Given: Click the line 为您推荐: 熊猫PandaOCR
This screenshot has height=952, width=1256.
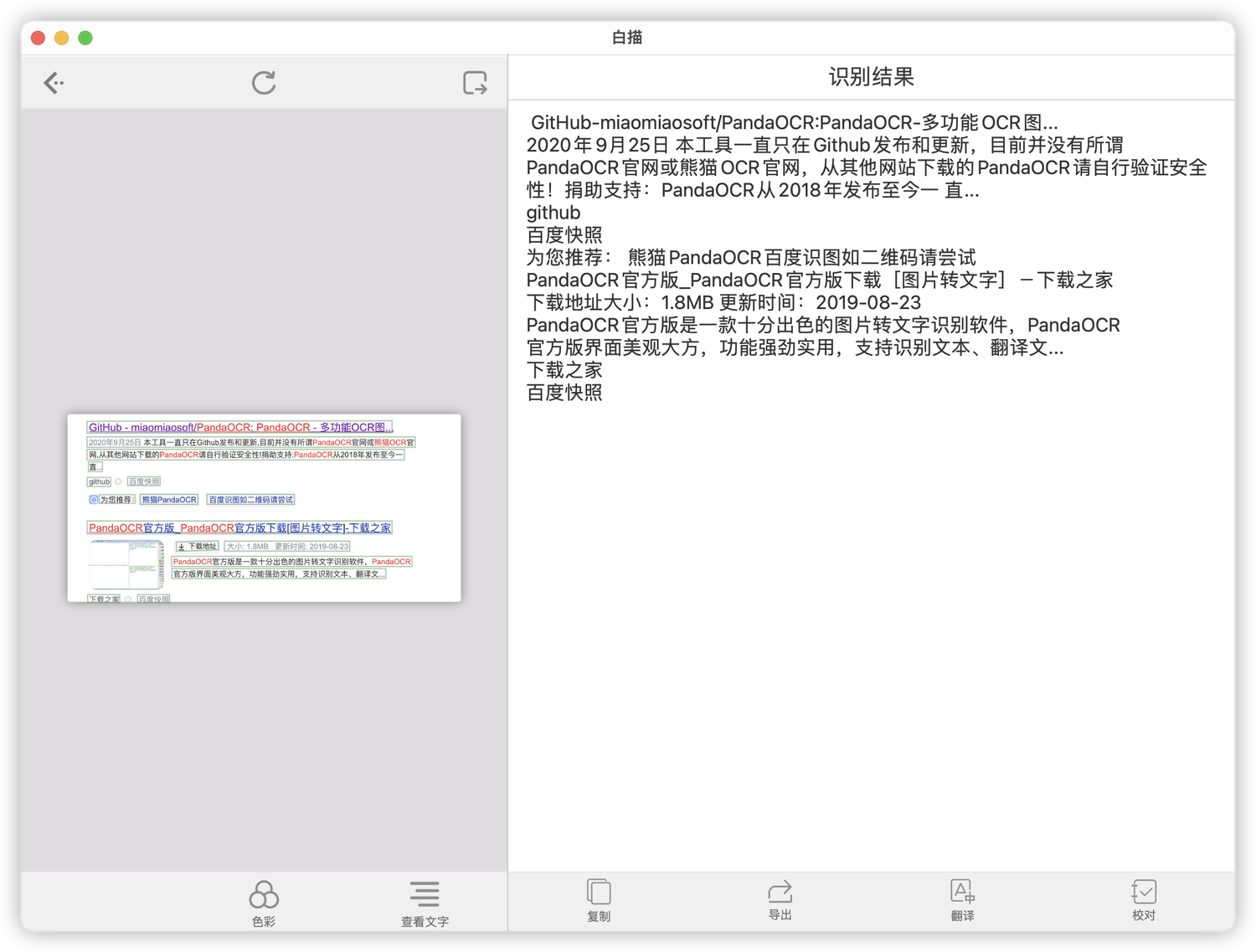Looking at the screenshot, I should [x=751, y=257].
